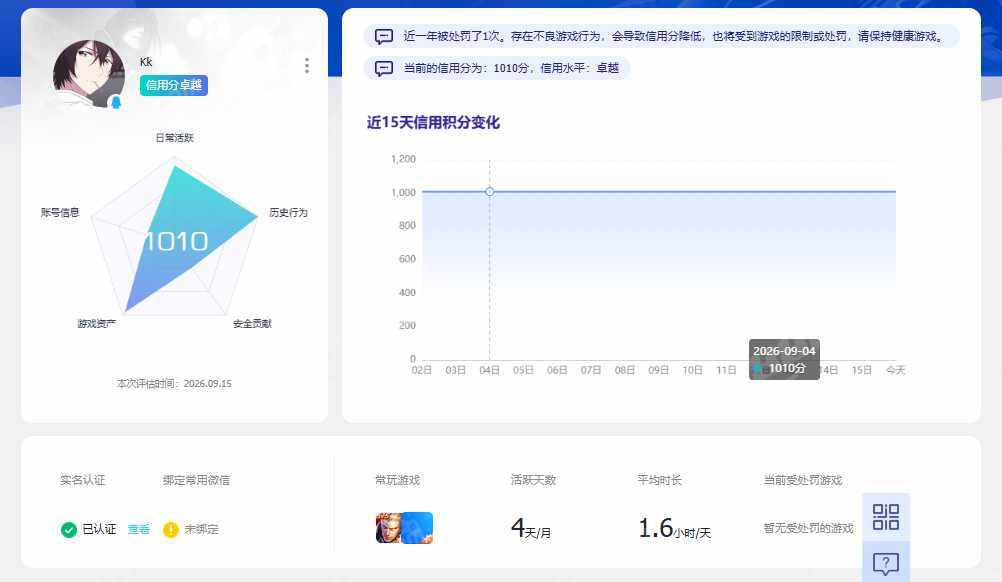Click the 4天/月 active days value
The image size is (1002, 582).
click(x=531, y=528)
